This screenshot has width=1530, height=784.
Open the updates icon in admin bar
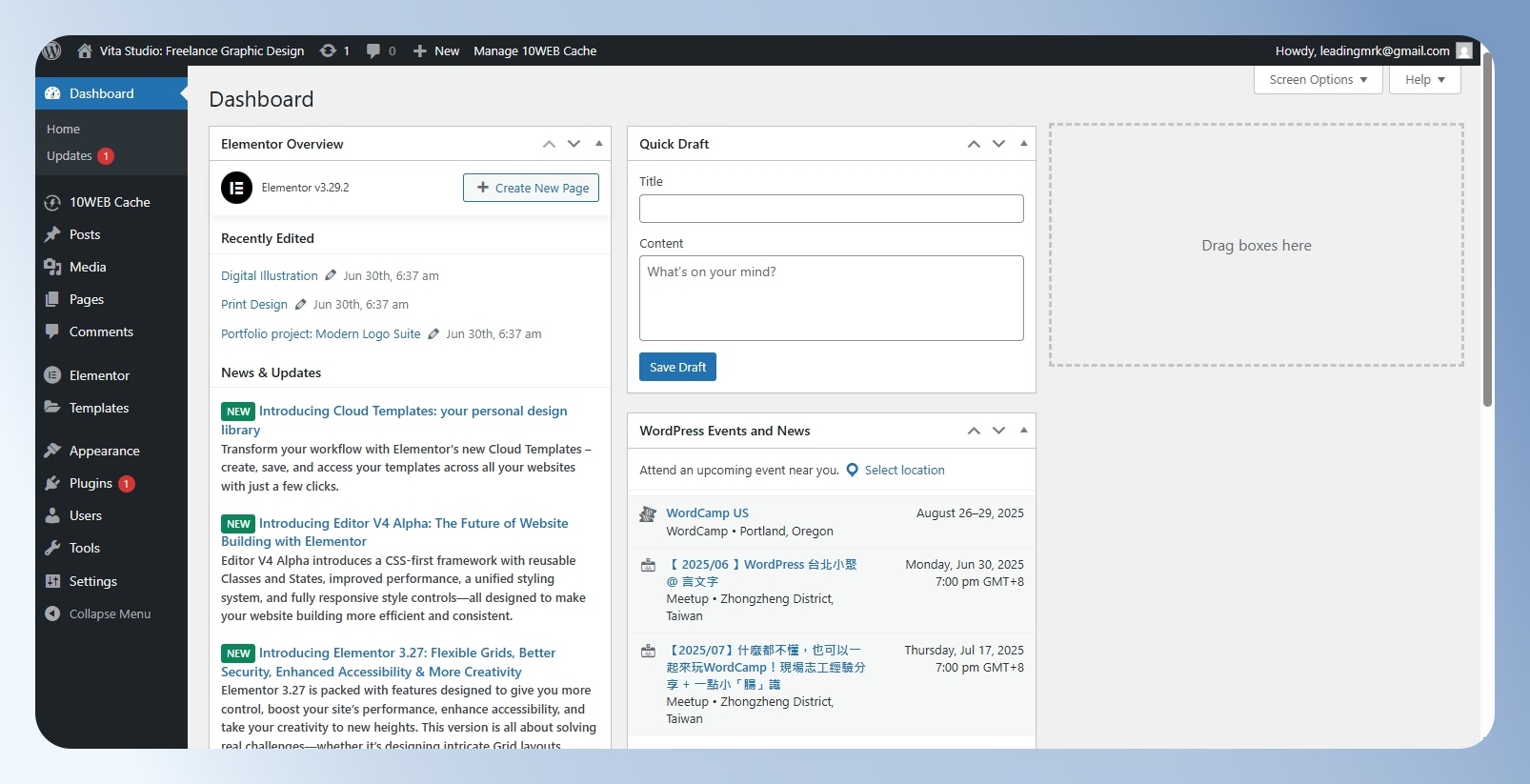click(328, 50)
